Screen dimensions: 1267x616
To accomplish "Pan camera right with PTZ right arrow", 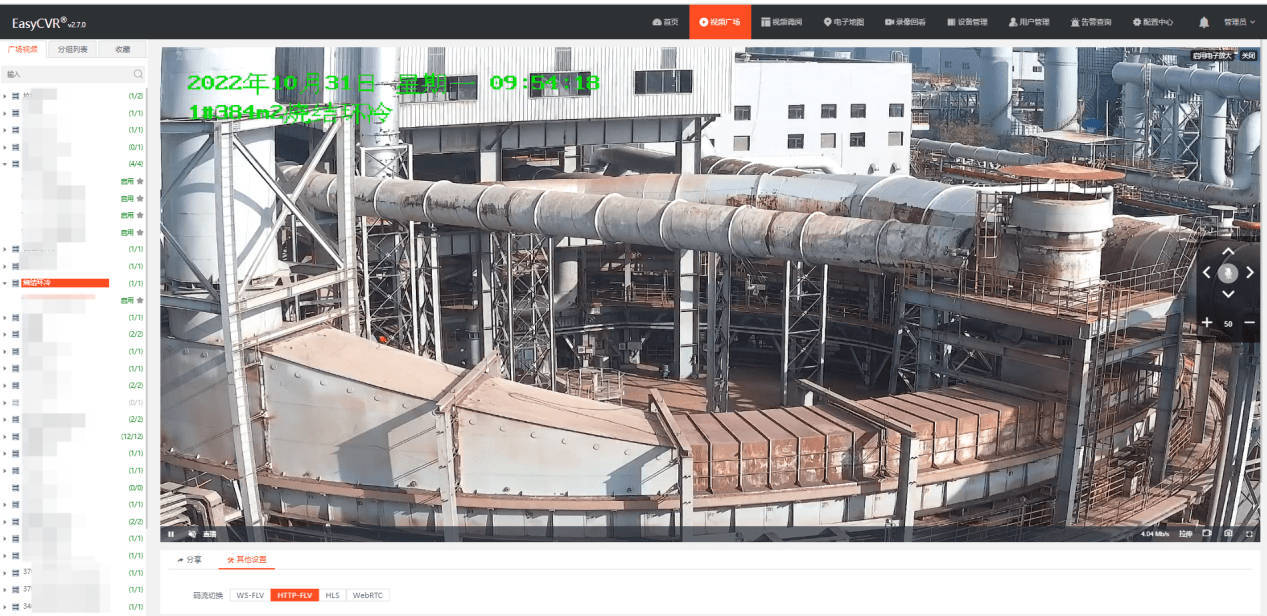I will [1250, 272].
